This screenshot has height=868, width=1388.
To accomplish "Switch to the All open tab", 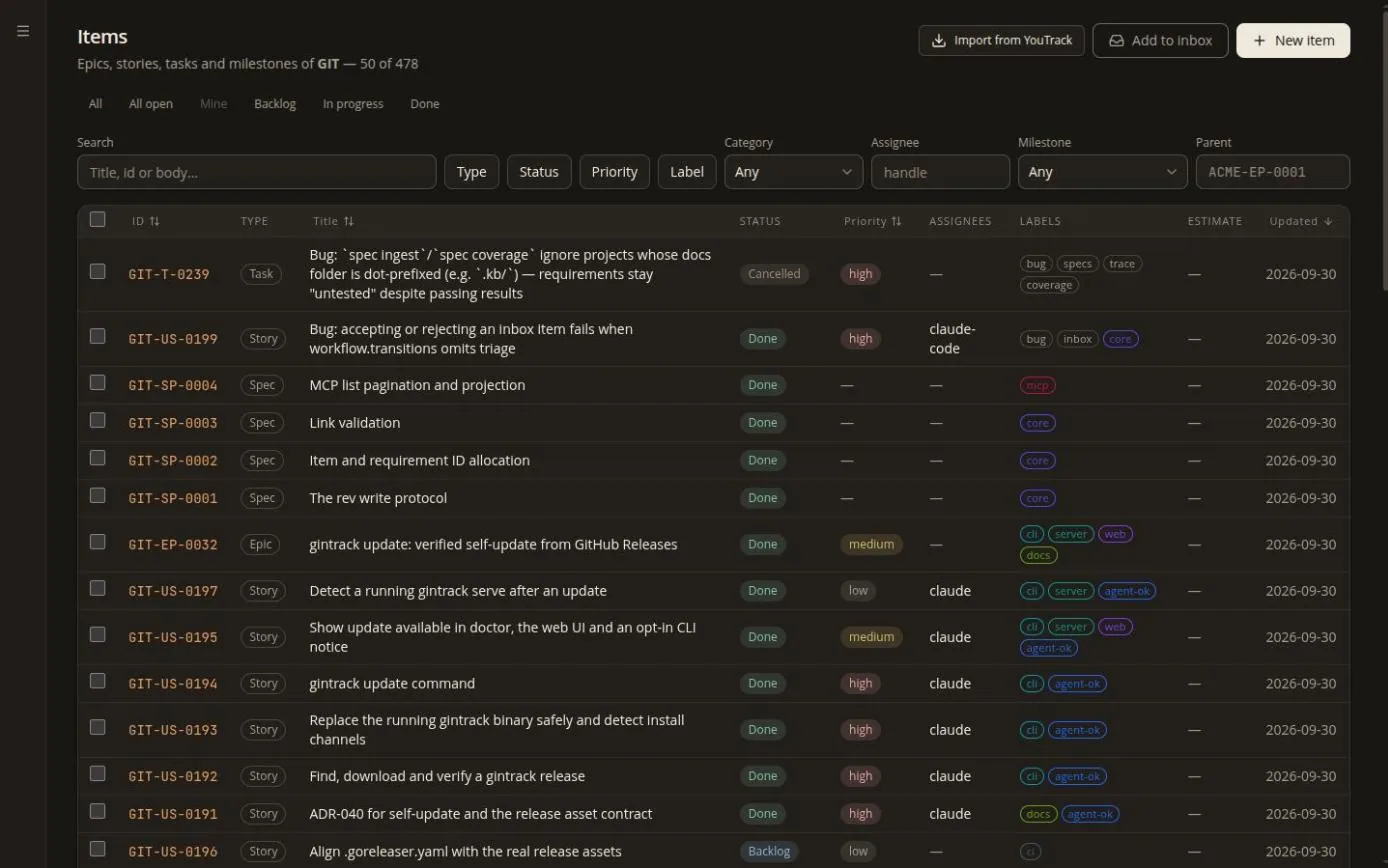I will (x=151, y=104).
